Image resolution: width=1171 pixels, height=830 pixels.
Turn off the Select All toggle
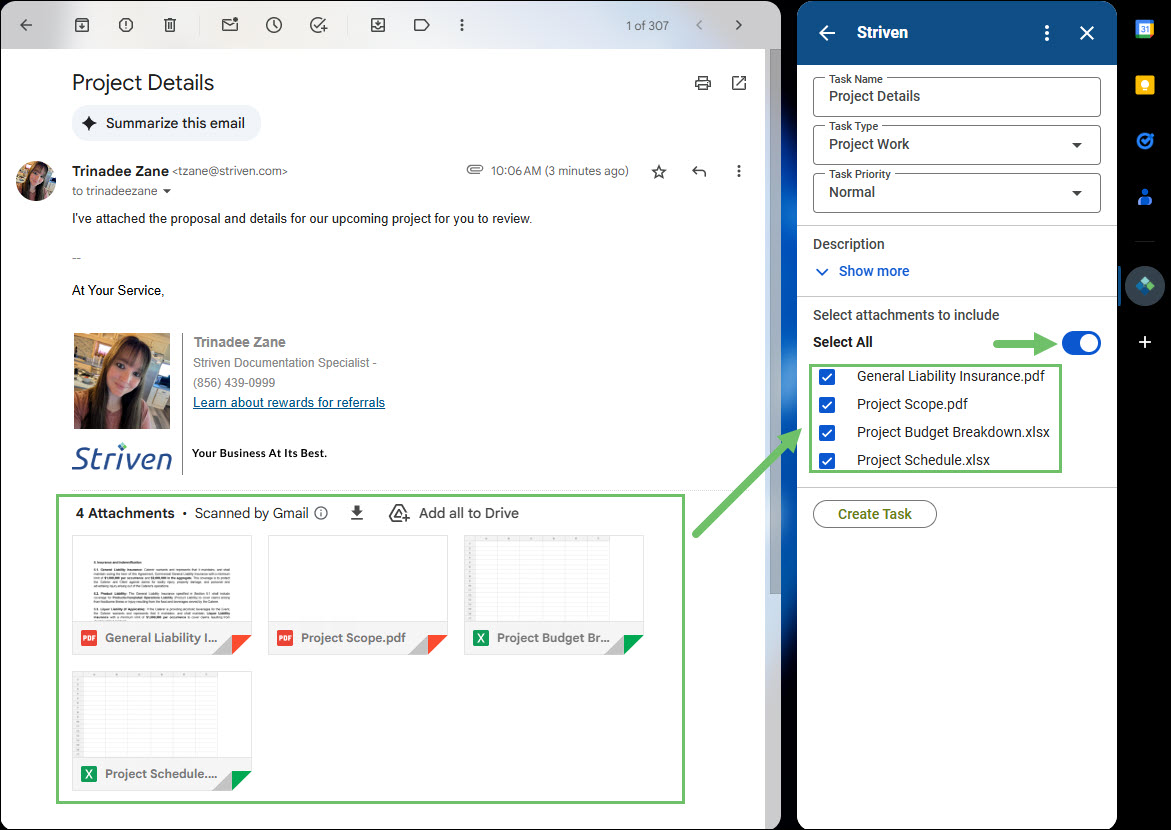tap(1081, 342)
